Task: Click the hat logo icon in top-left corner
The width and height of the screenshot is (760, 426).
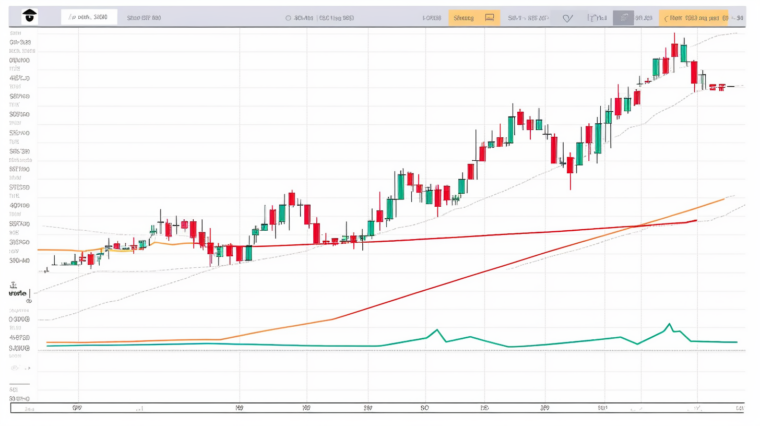Action: pos(27,16)
